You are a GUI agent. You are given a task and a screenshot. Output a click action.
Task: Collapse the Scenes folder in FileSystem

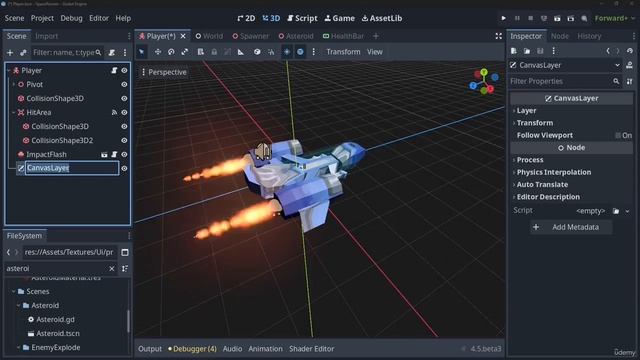tap(13, 291)
